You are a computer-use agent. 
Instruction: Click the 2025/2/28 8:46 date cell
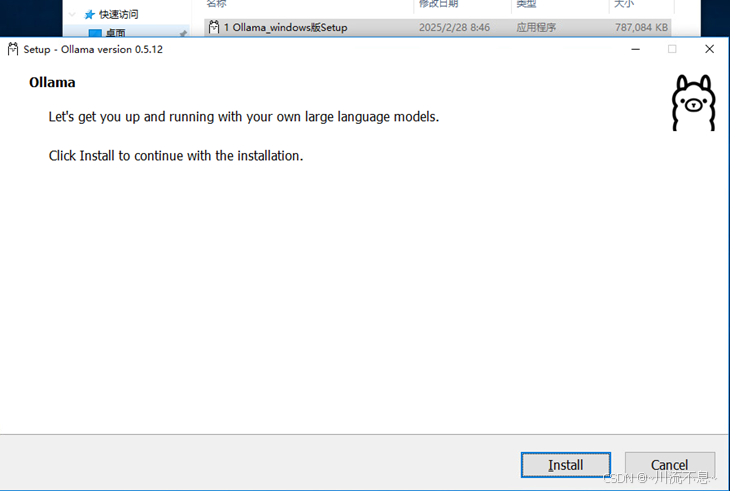454,27
